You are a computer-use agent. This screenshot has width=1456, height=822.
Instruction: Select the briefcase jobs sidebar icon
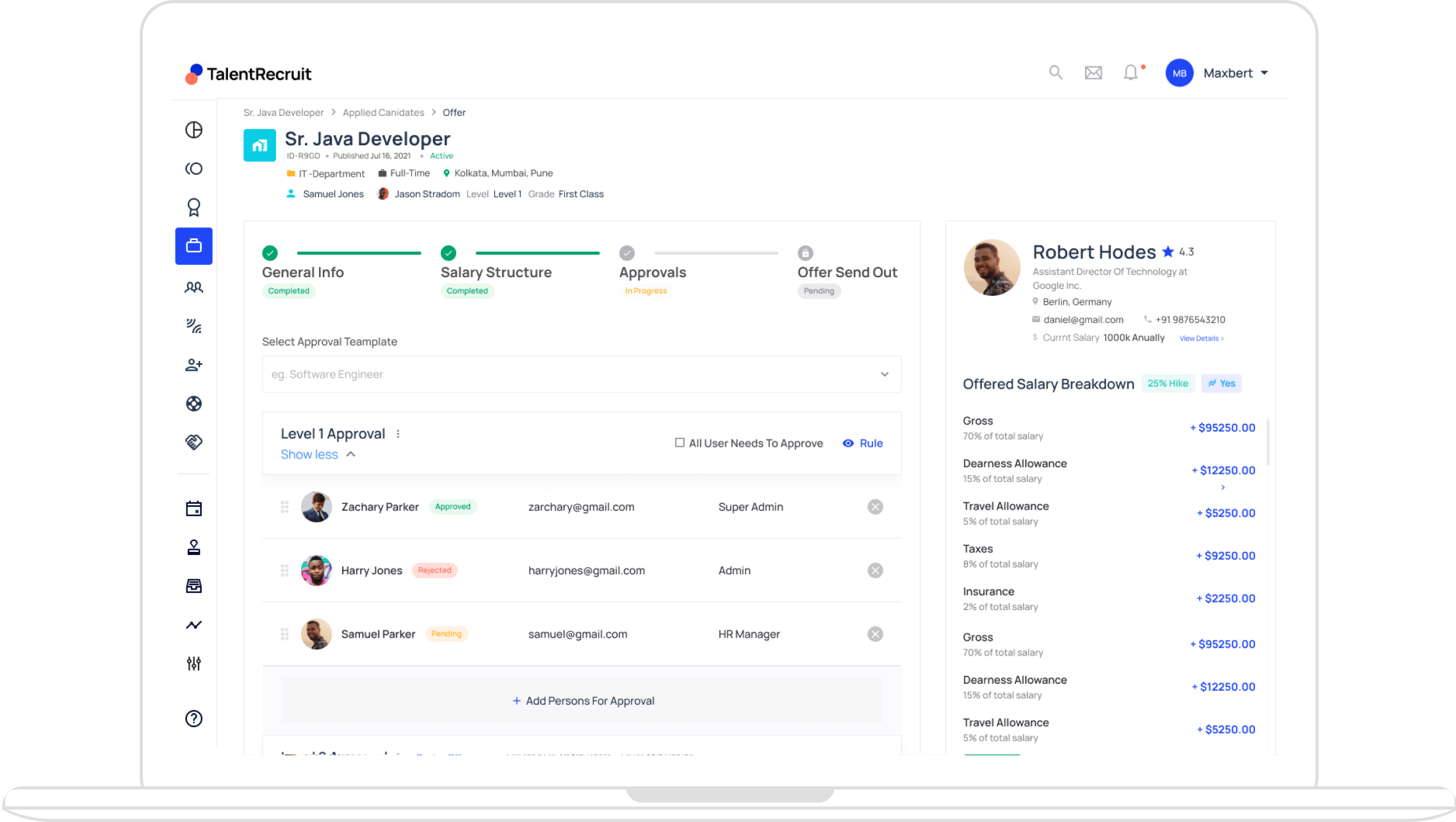(x=193, y=246)
